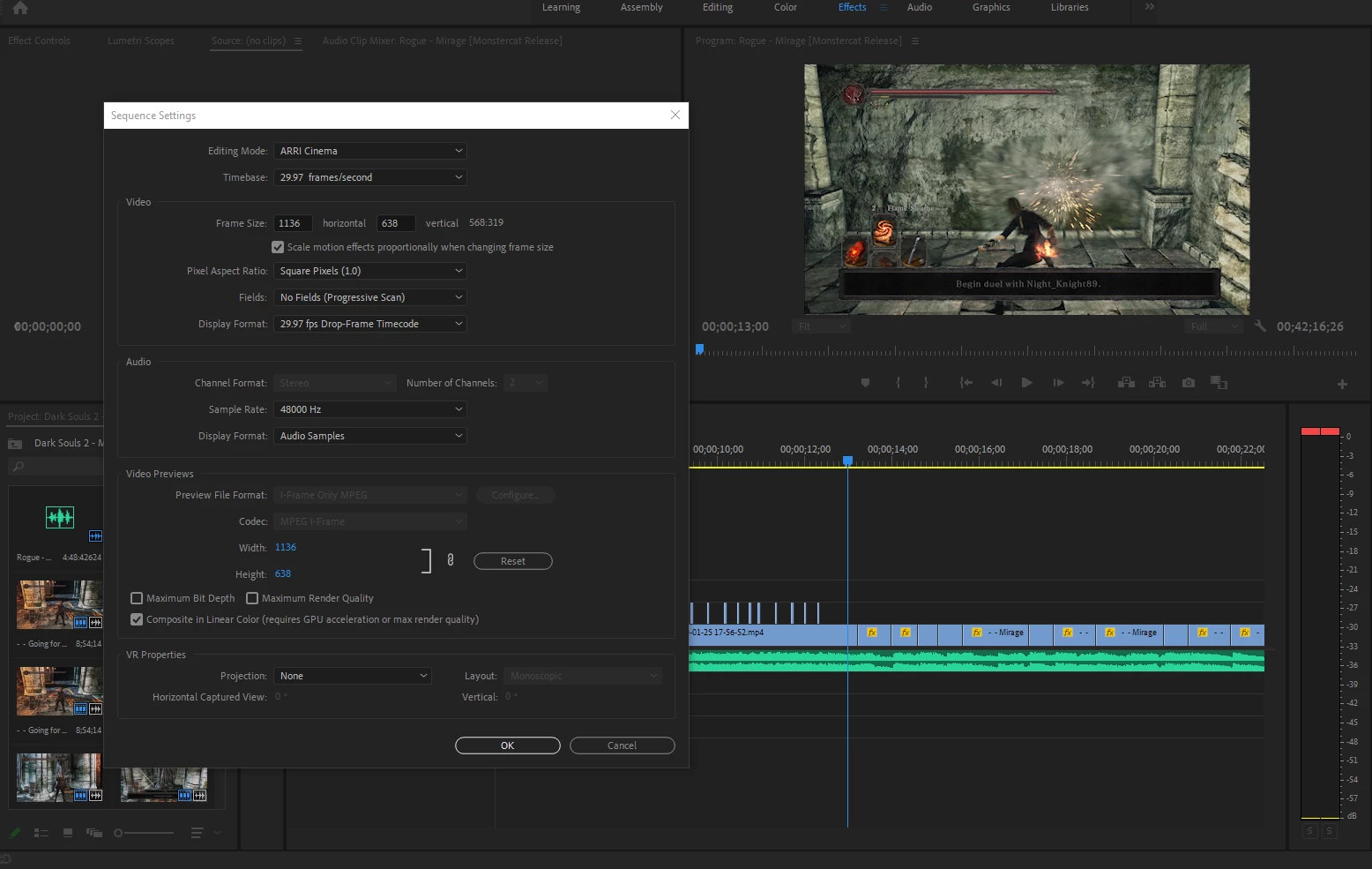Switch Project panel to Freeform view
Image resolution: width=1372 pixels, height=869 pixels.
pos(93,833)
